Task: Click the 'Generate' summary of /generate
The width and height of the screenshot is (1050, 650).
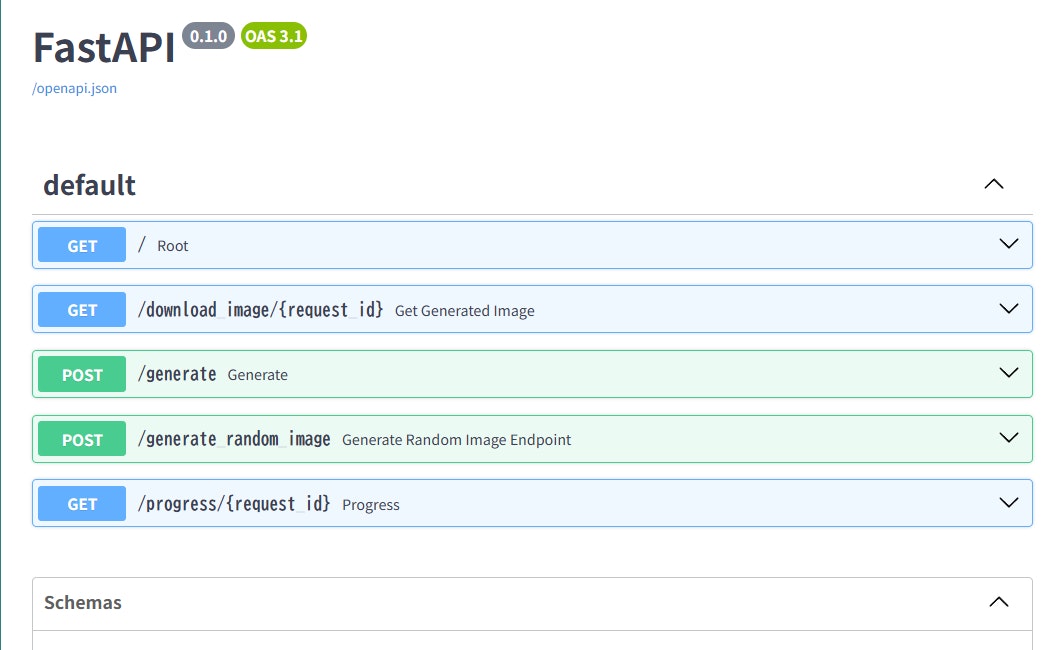Action: 258,375
